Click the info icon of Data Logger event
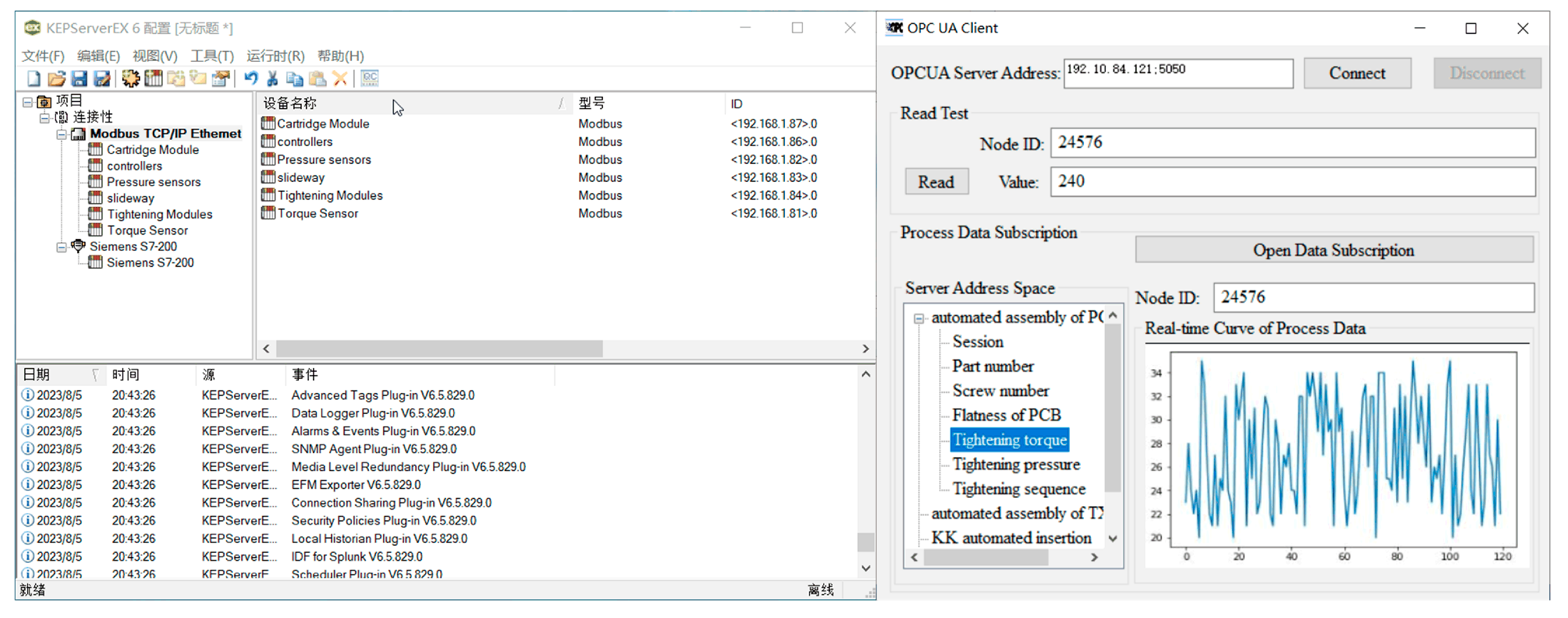The width and height of the screenshot is (1568, 618). click(28, 413)
